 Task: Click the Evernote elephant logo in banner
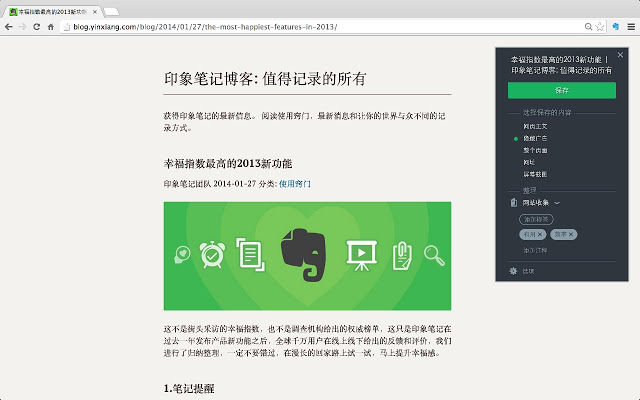(x=303, y=255)
